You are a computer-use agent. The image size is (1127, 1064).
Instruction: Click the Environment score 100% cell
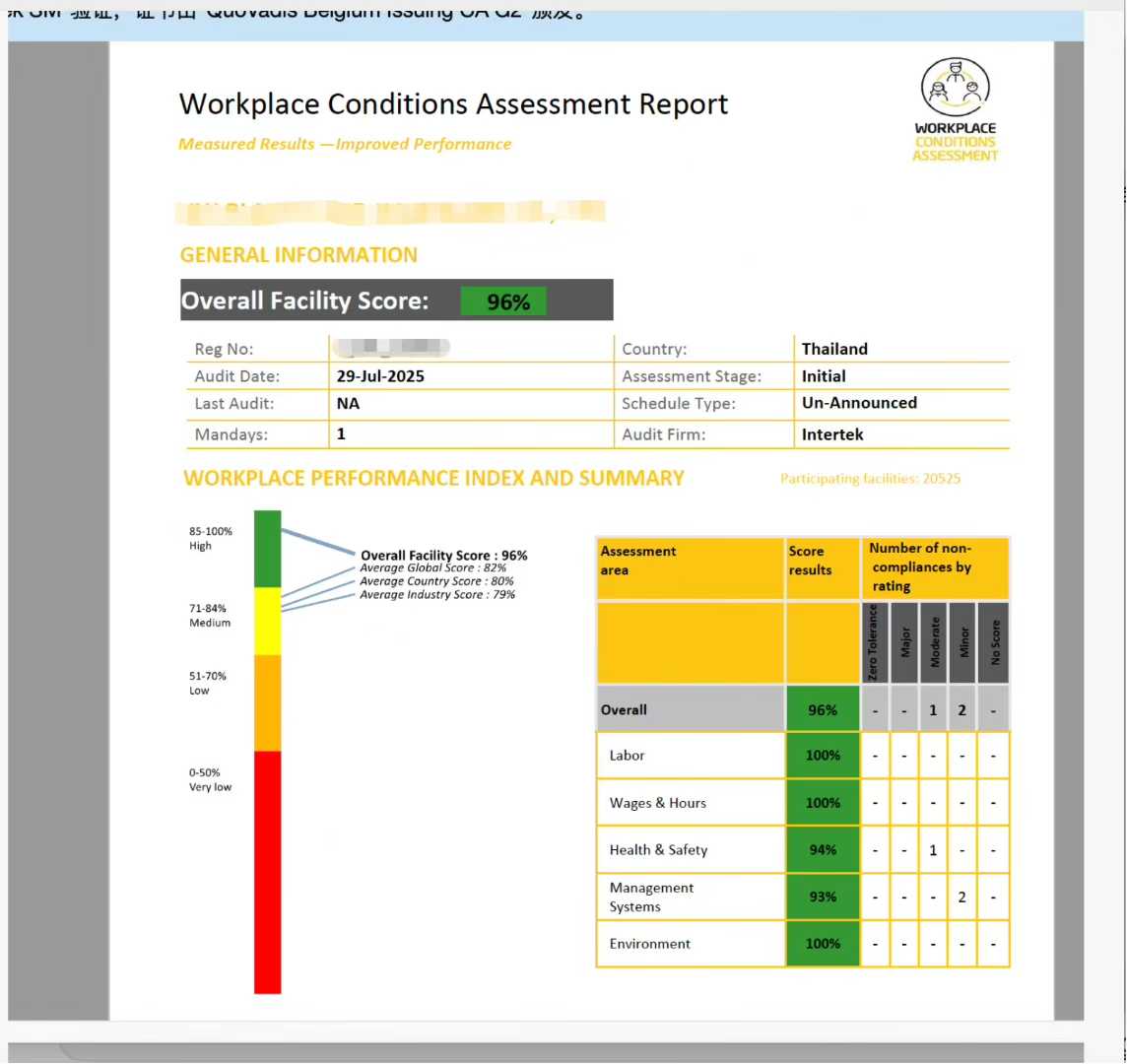point(823,944)
